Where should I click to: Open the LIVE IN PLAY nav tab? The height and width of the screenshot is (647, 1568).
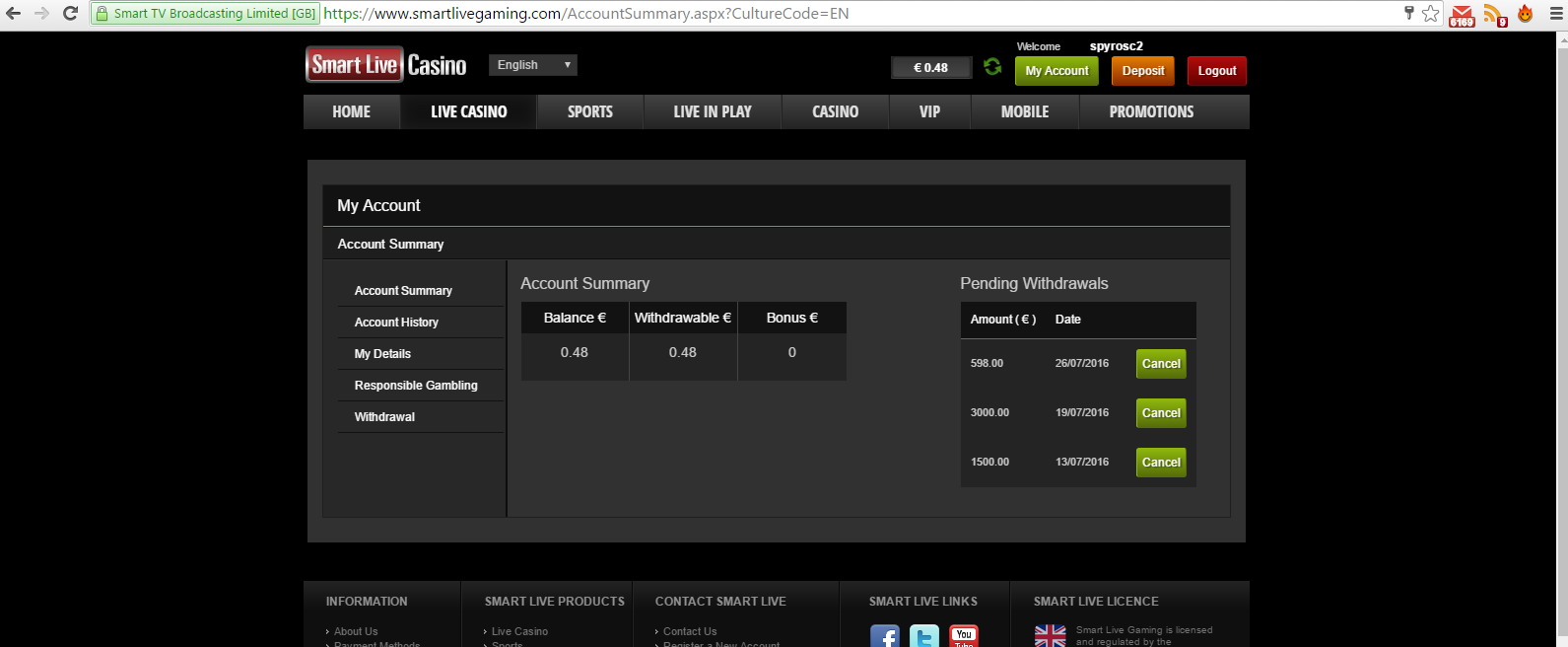point(713,112)
